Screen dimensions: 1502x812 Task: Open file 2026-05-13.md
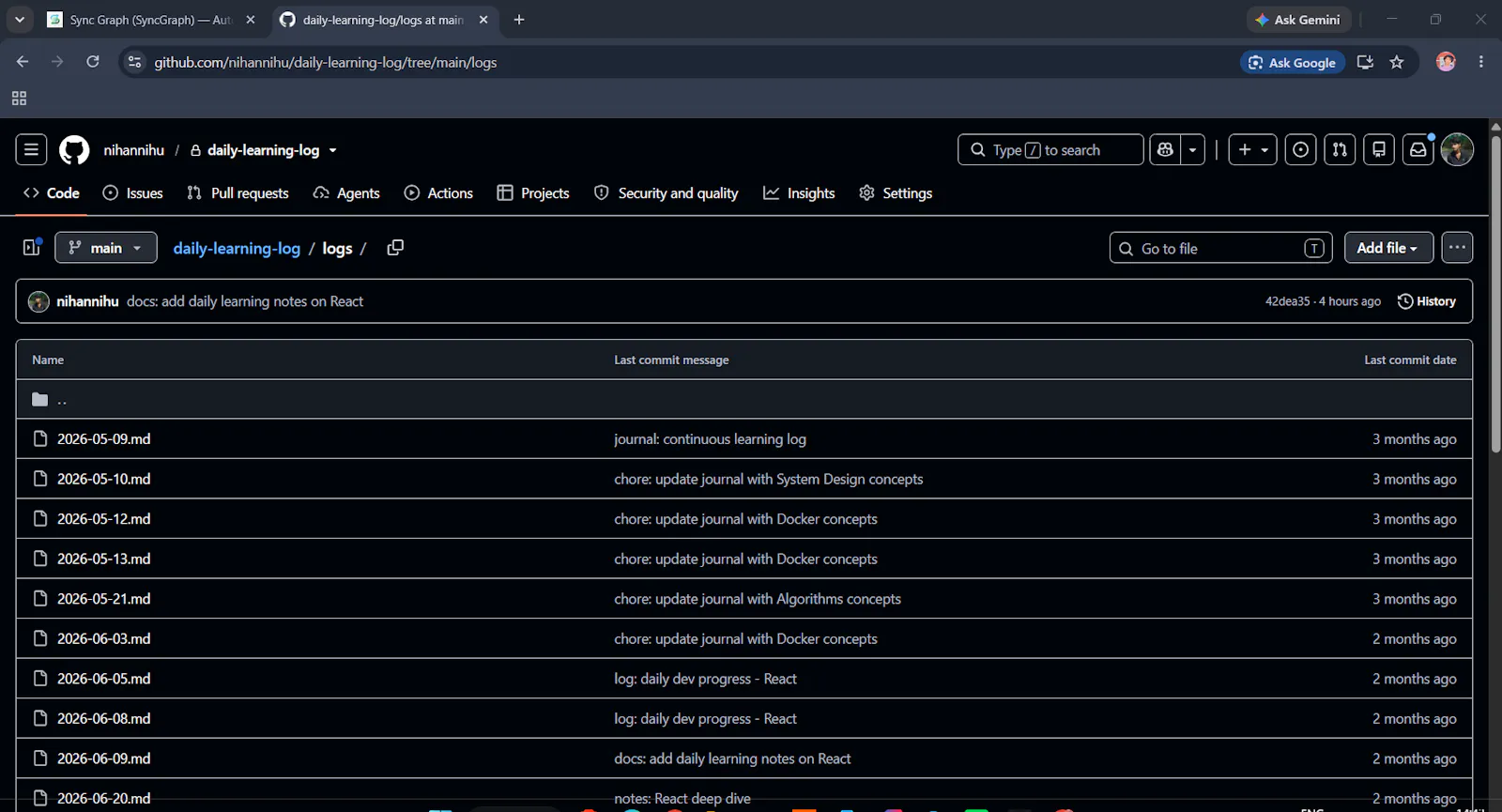[103, 559]
